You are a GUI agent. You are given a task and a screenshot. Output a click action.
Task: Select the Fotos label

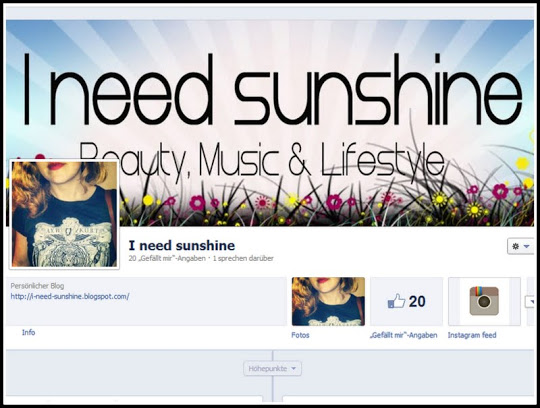(300, 335)
